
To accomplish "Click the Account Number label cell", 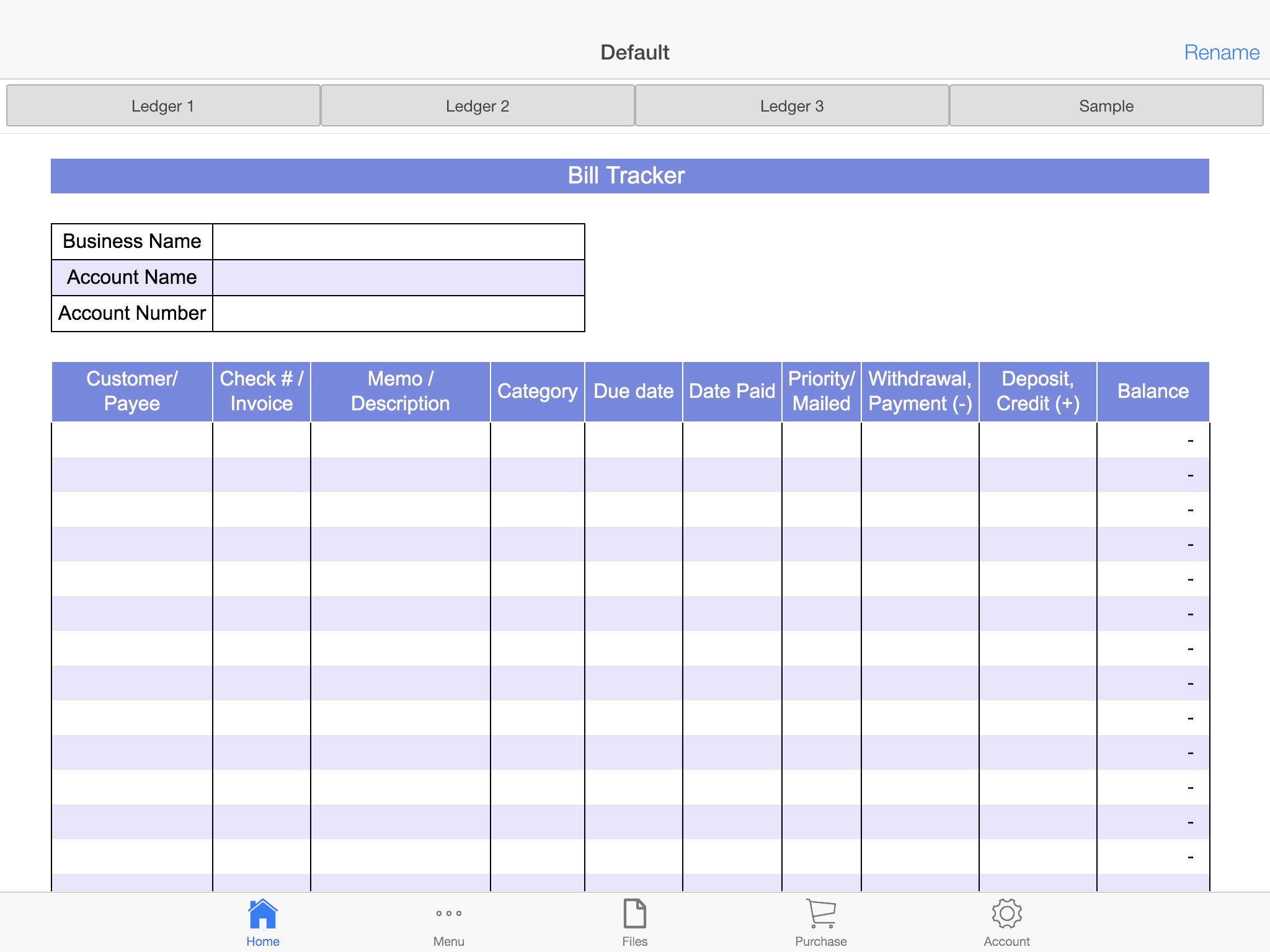I will coord(132,314).
